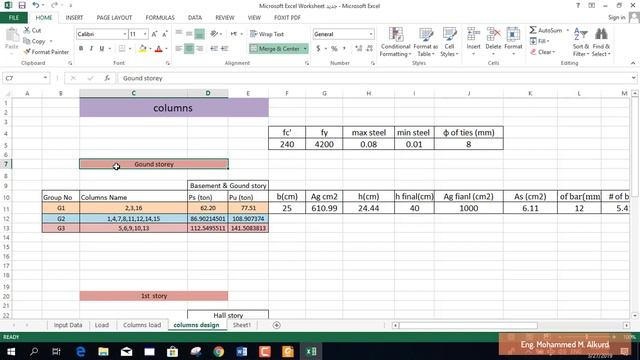
Task: Open Format as Table gallery
Action: [426, 42]
